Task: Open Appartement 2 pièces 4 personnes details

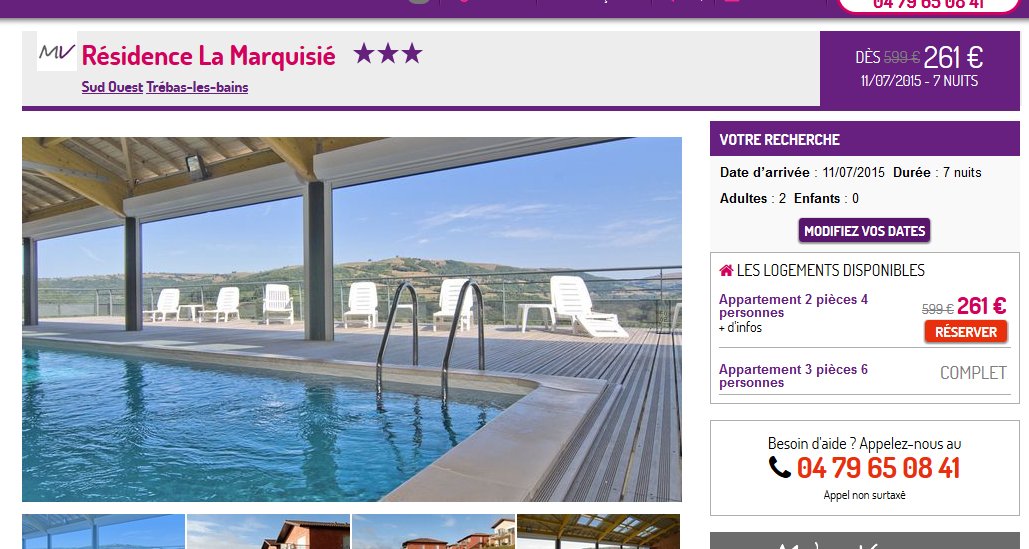Action: 793,306
